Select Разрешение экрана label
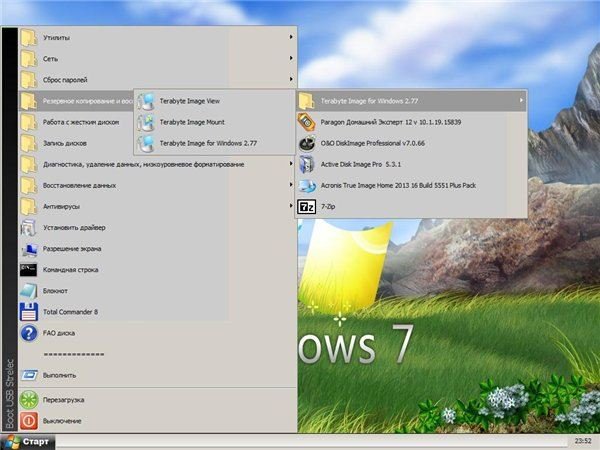 point(72,249)
